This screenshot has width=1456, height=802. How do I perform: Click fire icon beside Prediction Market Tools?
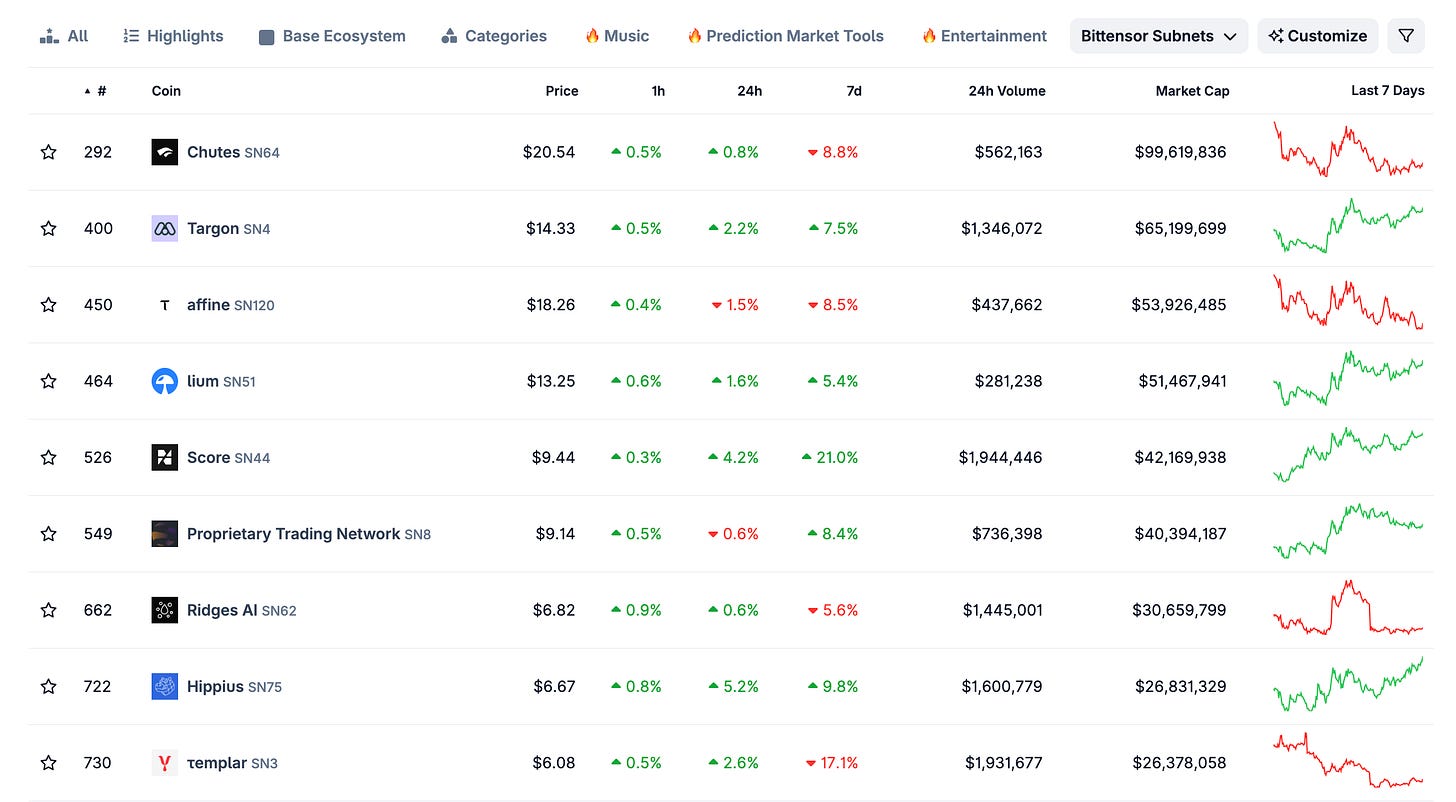(x=694, y=36)
